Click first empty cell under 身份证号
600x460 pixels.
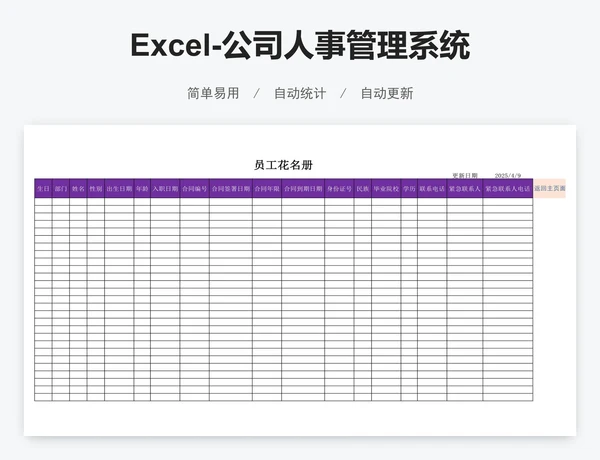pos(339,202)
